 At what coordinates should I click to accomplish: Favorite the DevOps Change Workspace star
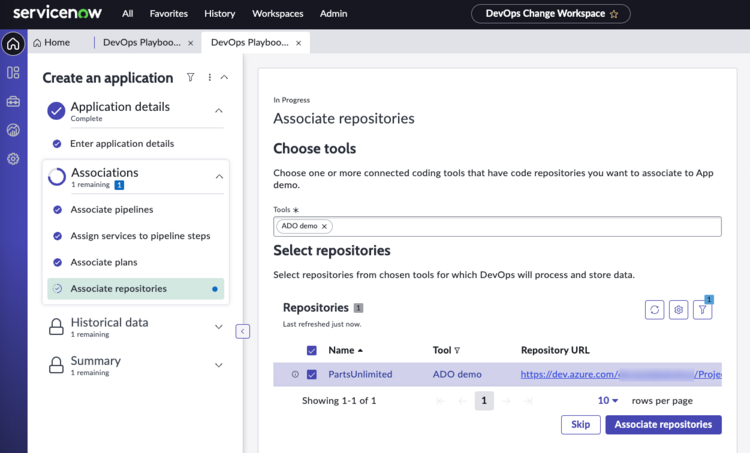tap(614, 14)
